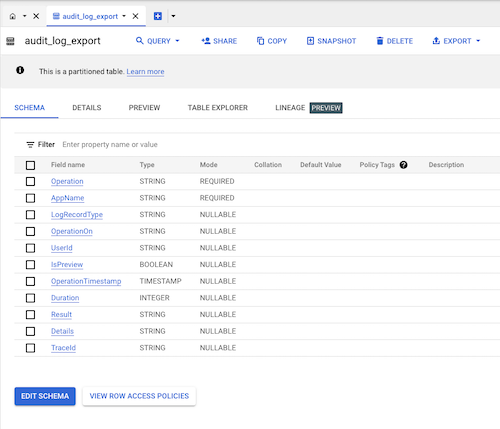Click the trash can delete icon
Viewport: 500px width, 429px height.
pos(380,41)
